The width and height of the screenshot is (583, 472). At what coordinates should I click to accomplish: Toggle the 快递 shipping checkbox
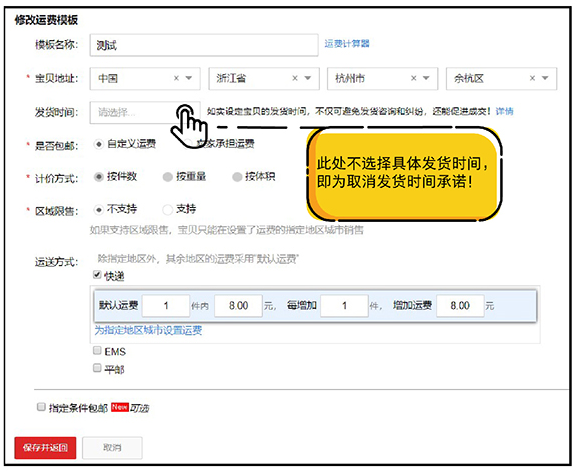pos(97,275)
